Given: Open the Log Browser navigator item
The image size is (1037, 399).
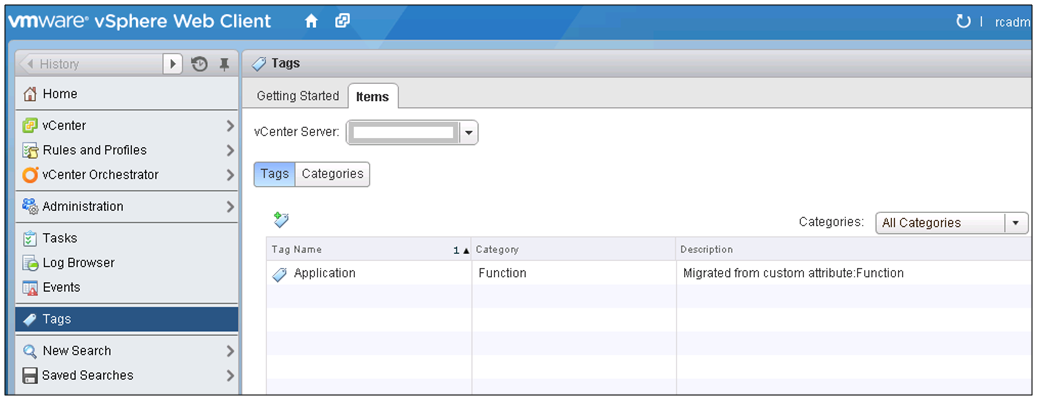Looking at the screenshot, I should point(127,263).
